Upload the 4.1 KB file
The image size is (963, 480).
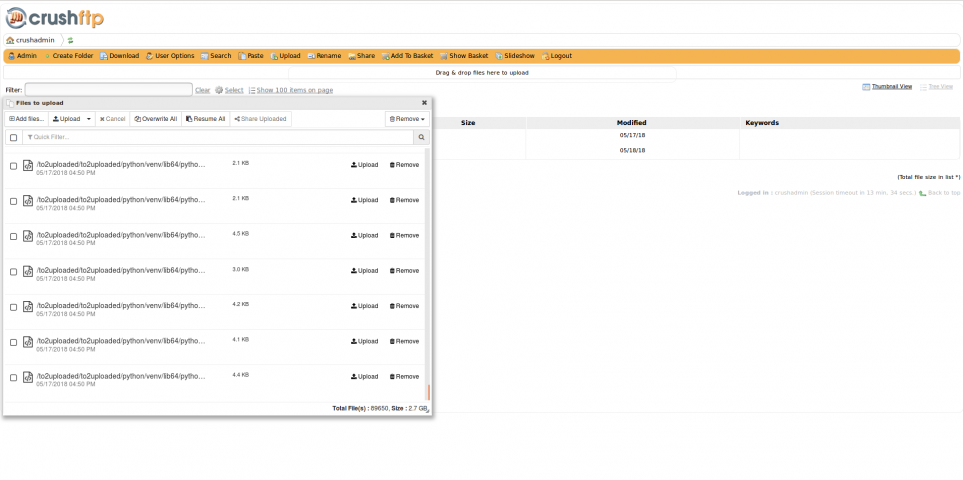[365, 341]
